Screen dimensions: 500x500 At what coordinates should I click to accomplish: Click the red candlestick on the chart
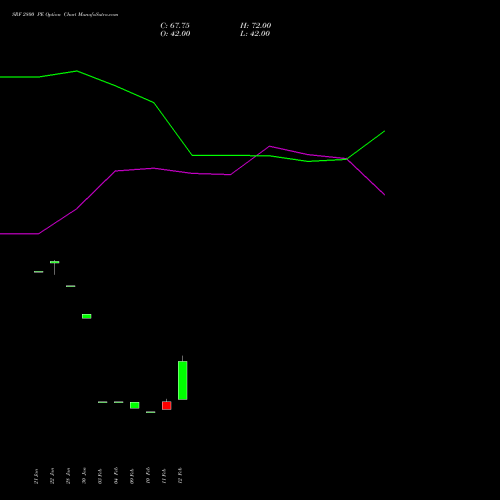coord(167,405)
